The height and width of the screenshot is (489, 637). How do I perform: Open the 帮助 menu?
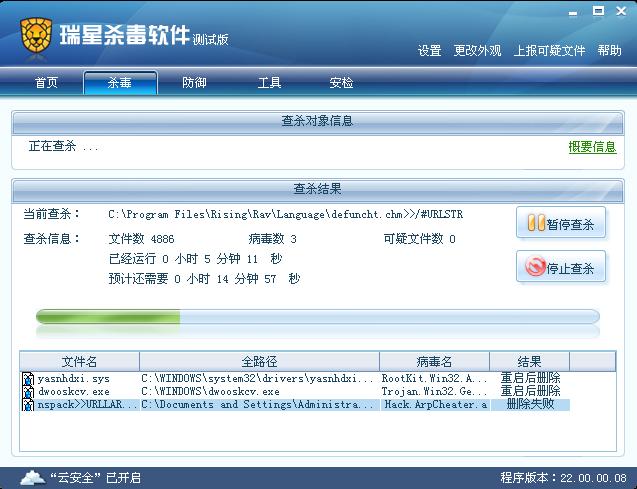pos(609,51)
